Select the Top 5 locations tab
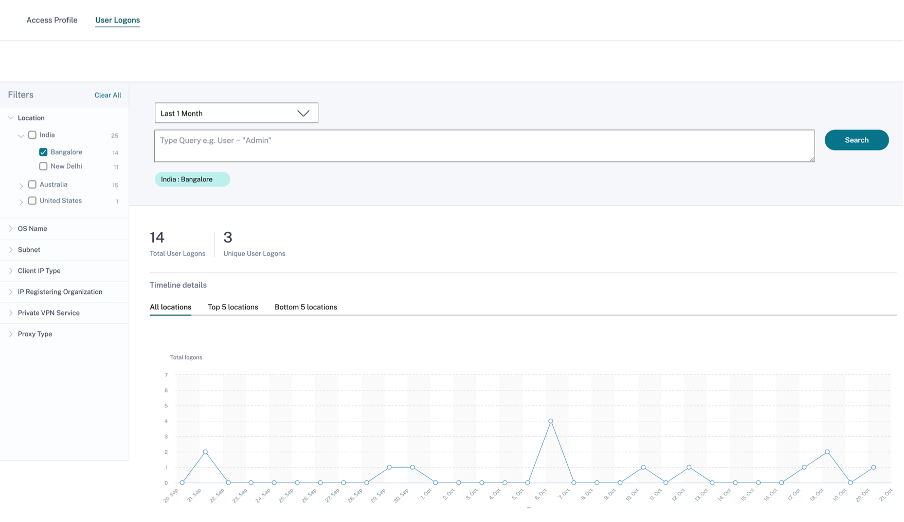904x522 pixels. [233, 307]
